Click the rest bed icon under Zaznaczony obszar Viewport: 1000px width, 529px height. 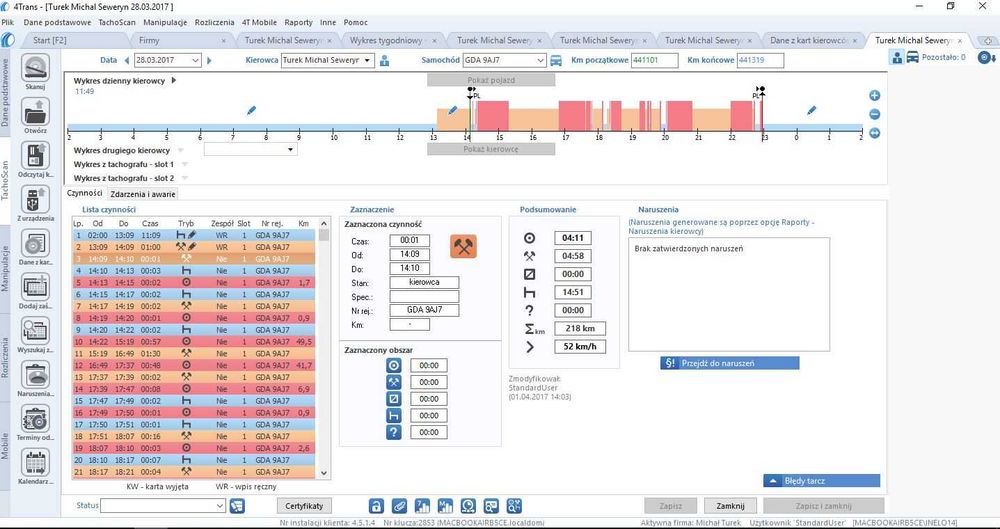click(x=394, y=415)
